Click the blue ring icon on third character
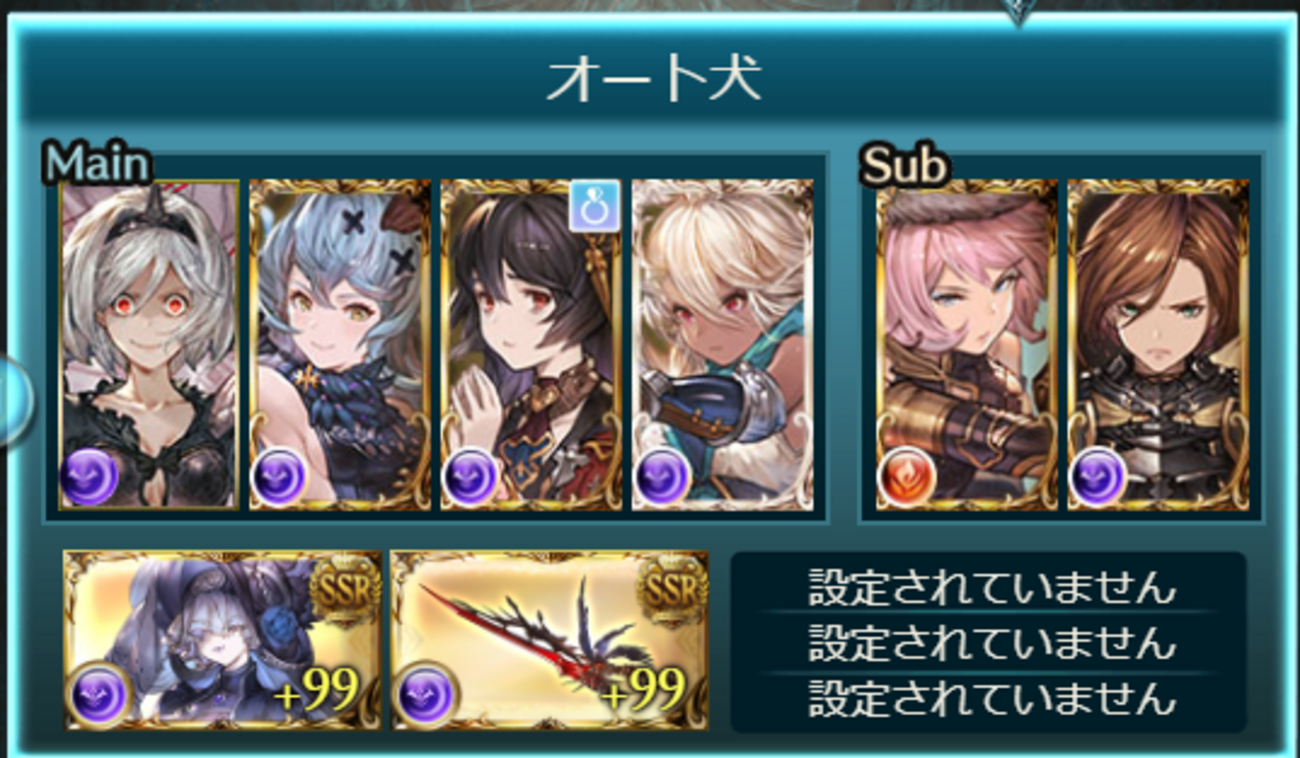Image resolution: width=1300 pixels, height=758 pixels. [x=595, y=205]
